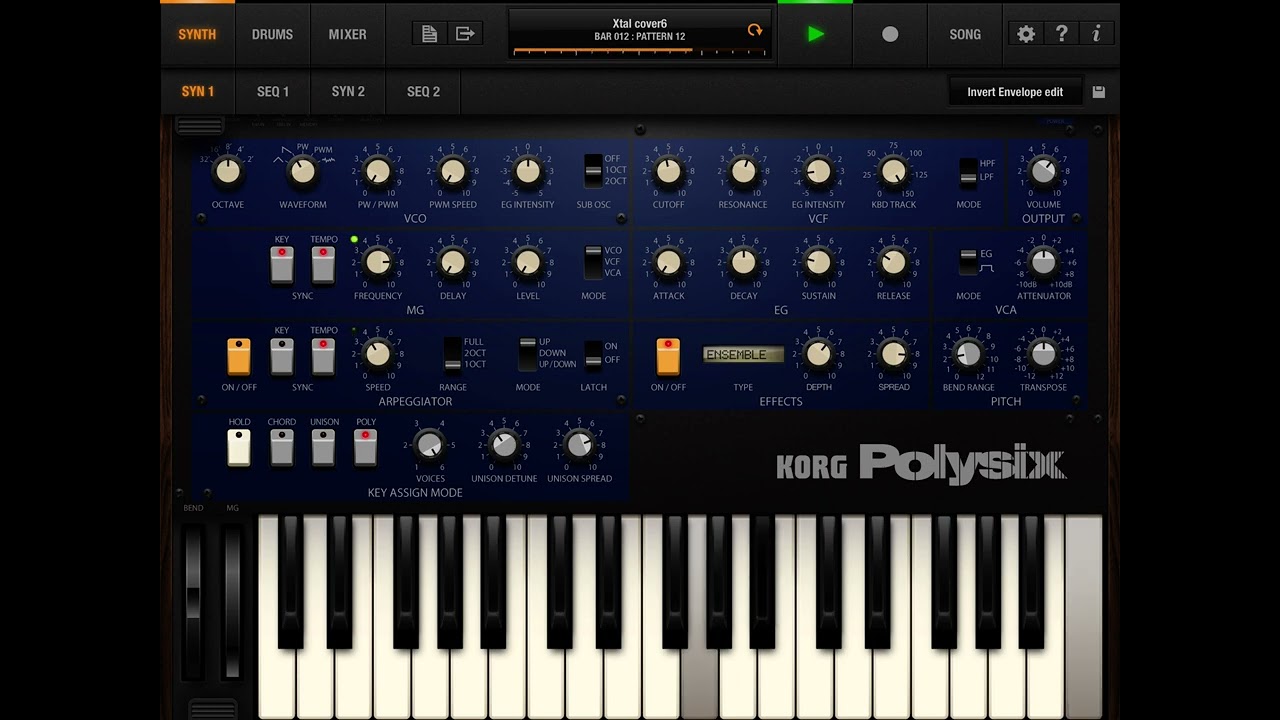The height and width of the screenshot is (720, 1280).
Task: Click the save preset disk icon
Action: (1099, 92)
